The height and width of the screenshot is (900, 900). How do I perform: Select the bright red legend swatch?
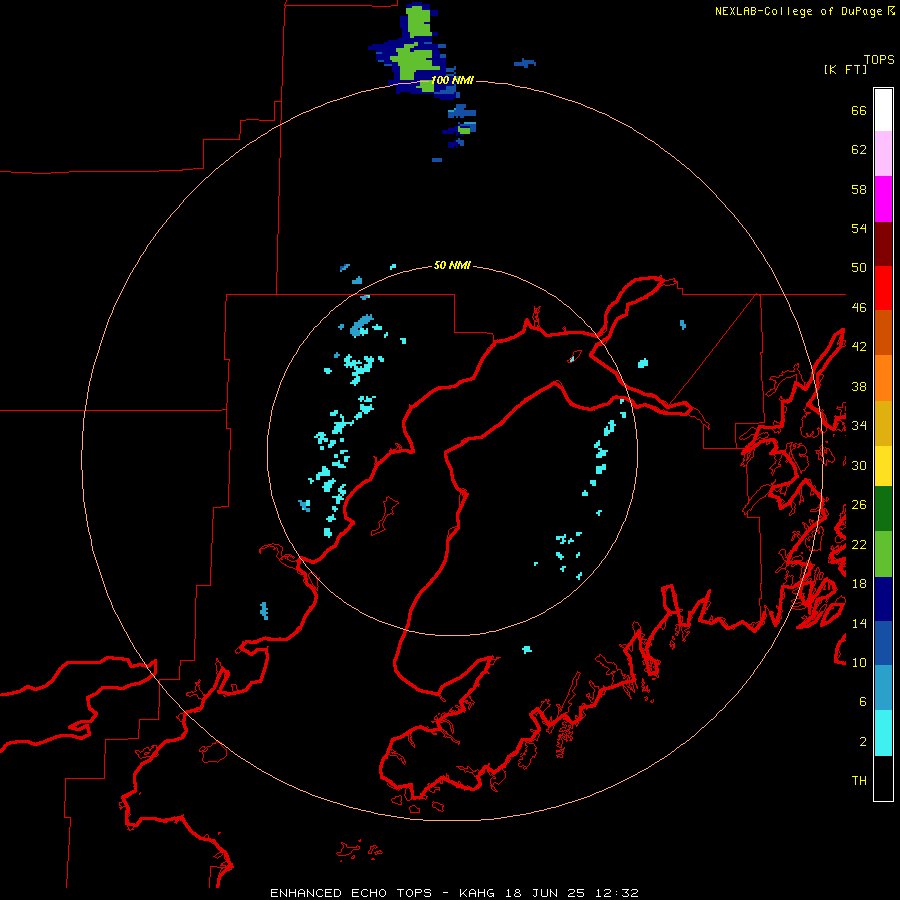(883, 288)
